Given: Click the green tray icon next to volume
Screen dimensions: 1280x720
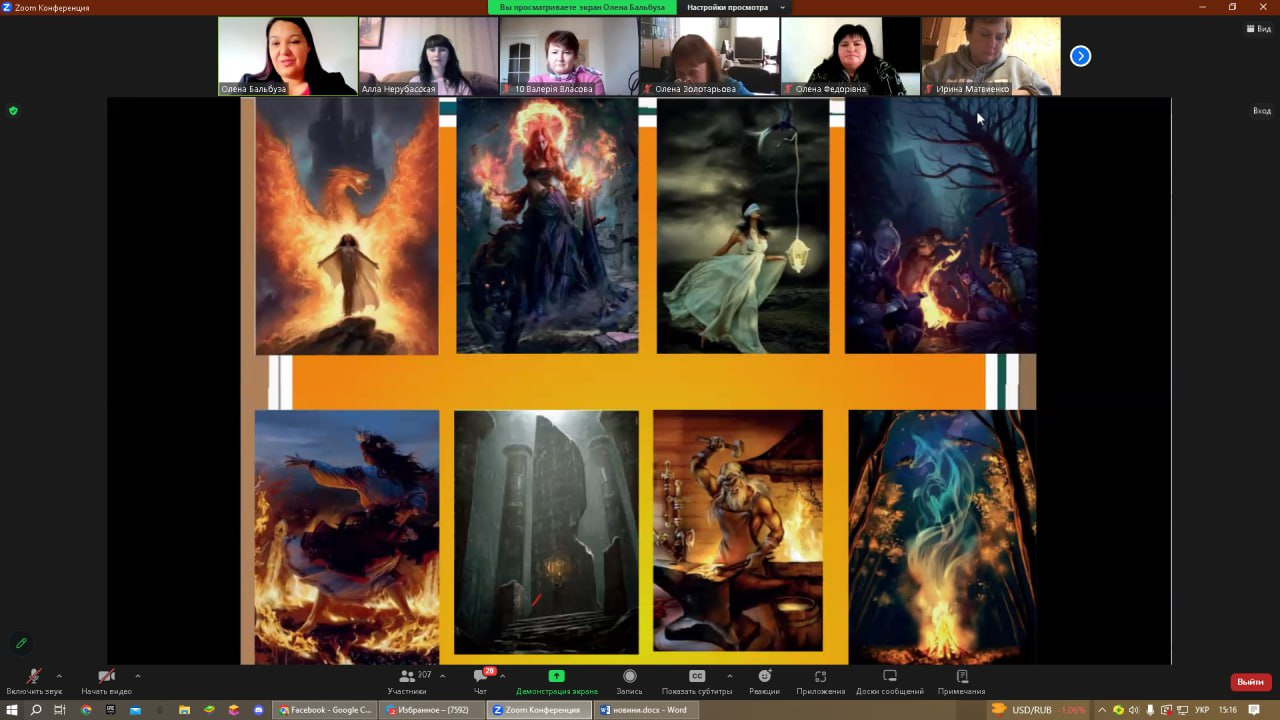Looking at the screenshot, I should [x=1119, y=710].
